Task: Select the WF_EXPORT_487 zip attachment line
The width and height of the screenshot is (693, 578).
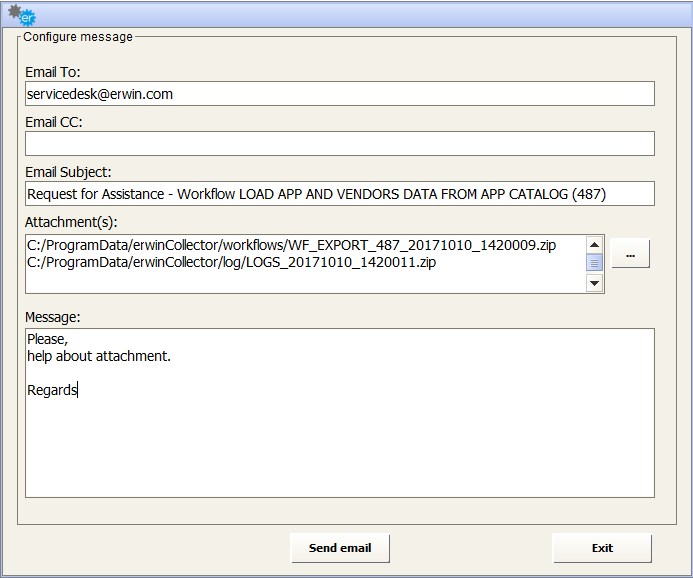Action: 292,245
